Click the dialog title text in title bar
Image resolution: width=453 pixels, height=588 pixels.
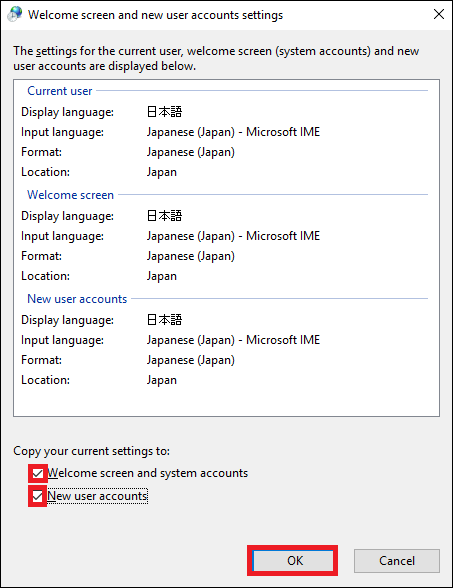pyautogui.click(x=155, y=15)
